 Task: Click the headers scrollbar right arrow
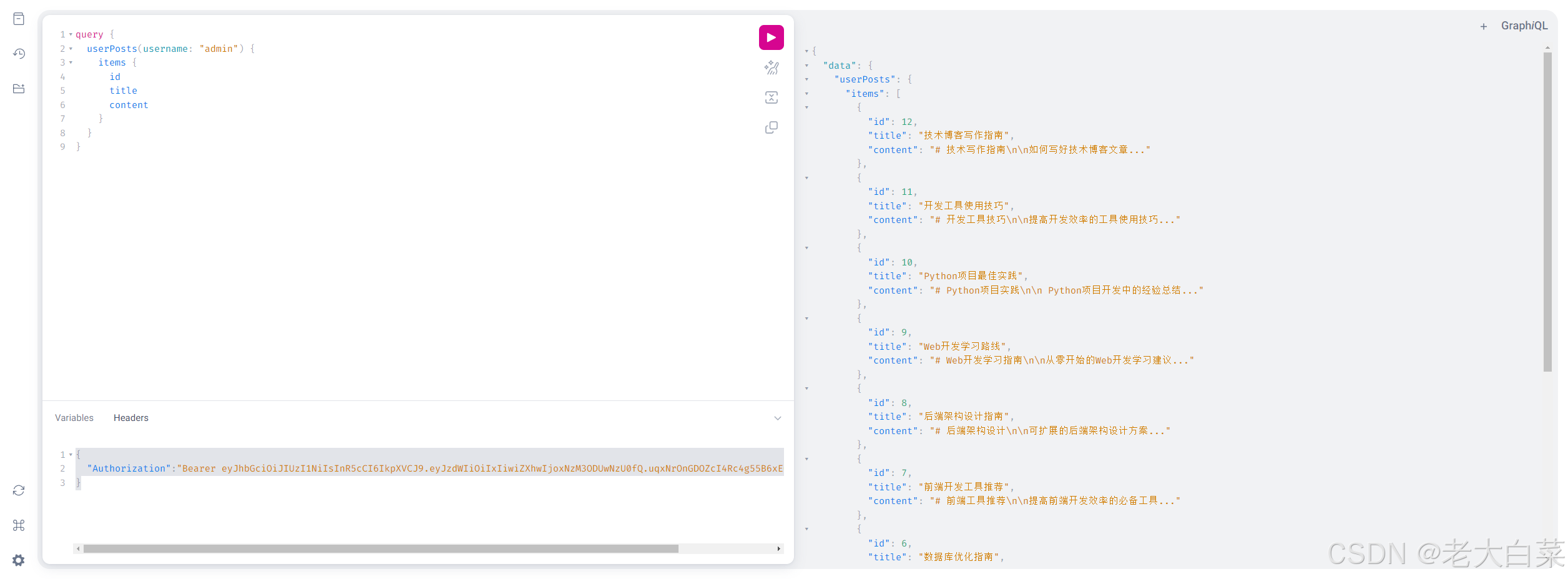coord(778,548)
